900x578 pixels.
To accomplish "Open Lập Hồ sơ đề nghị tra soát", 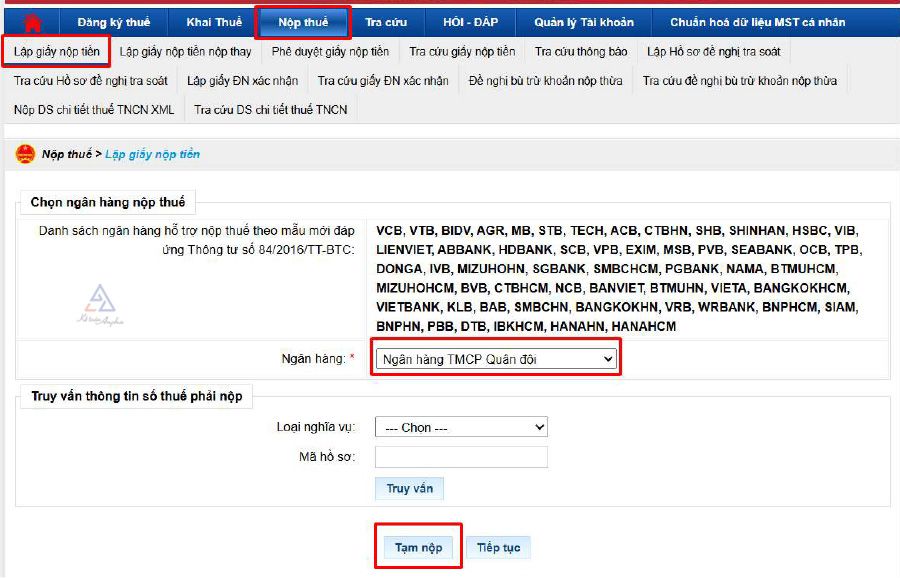I will coord(713,52).
